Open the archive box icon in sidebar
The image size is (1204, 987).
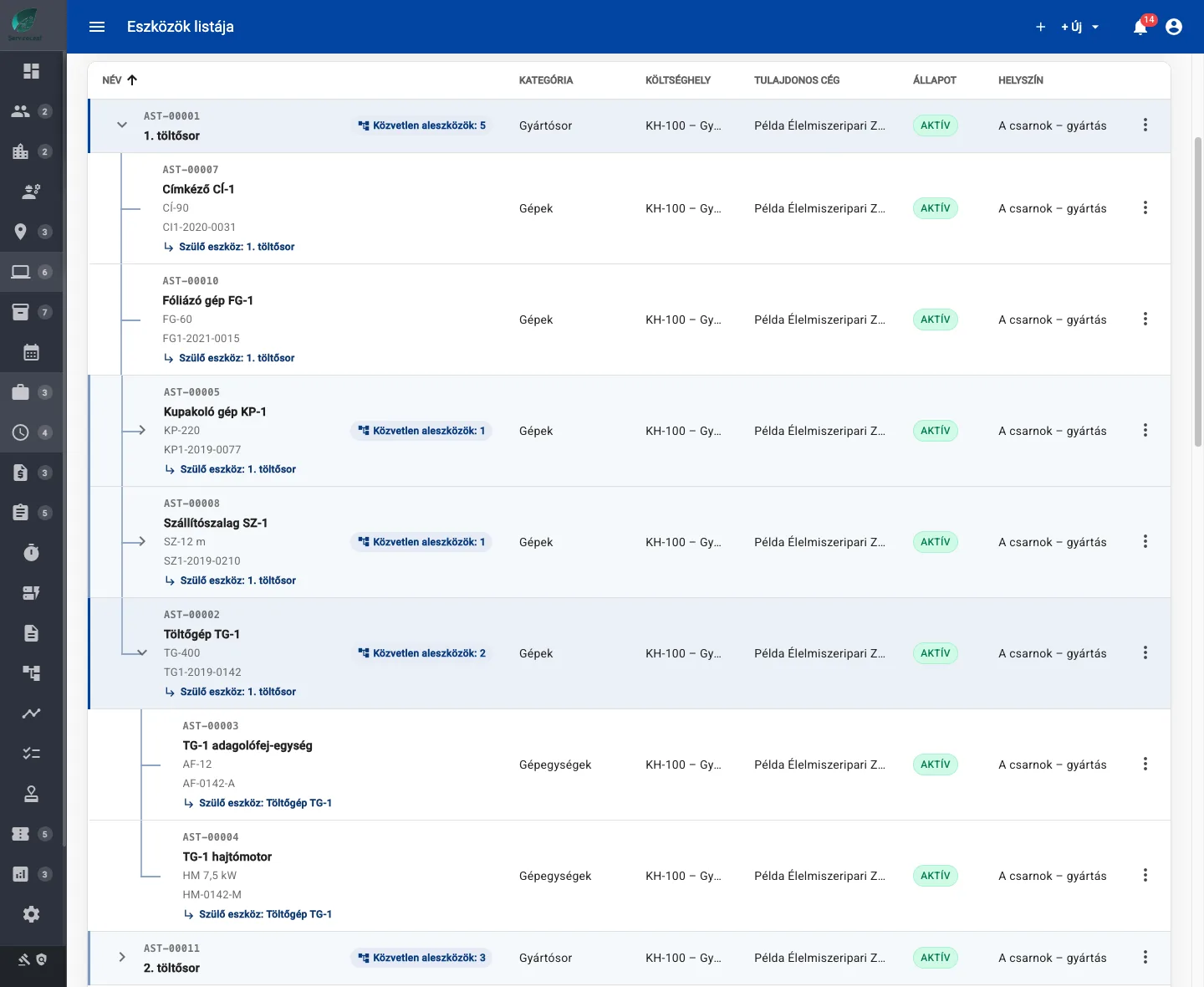click(21, 312)
